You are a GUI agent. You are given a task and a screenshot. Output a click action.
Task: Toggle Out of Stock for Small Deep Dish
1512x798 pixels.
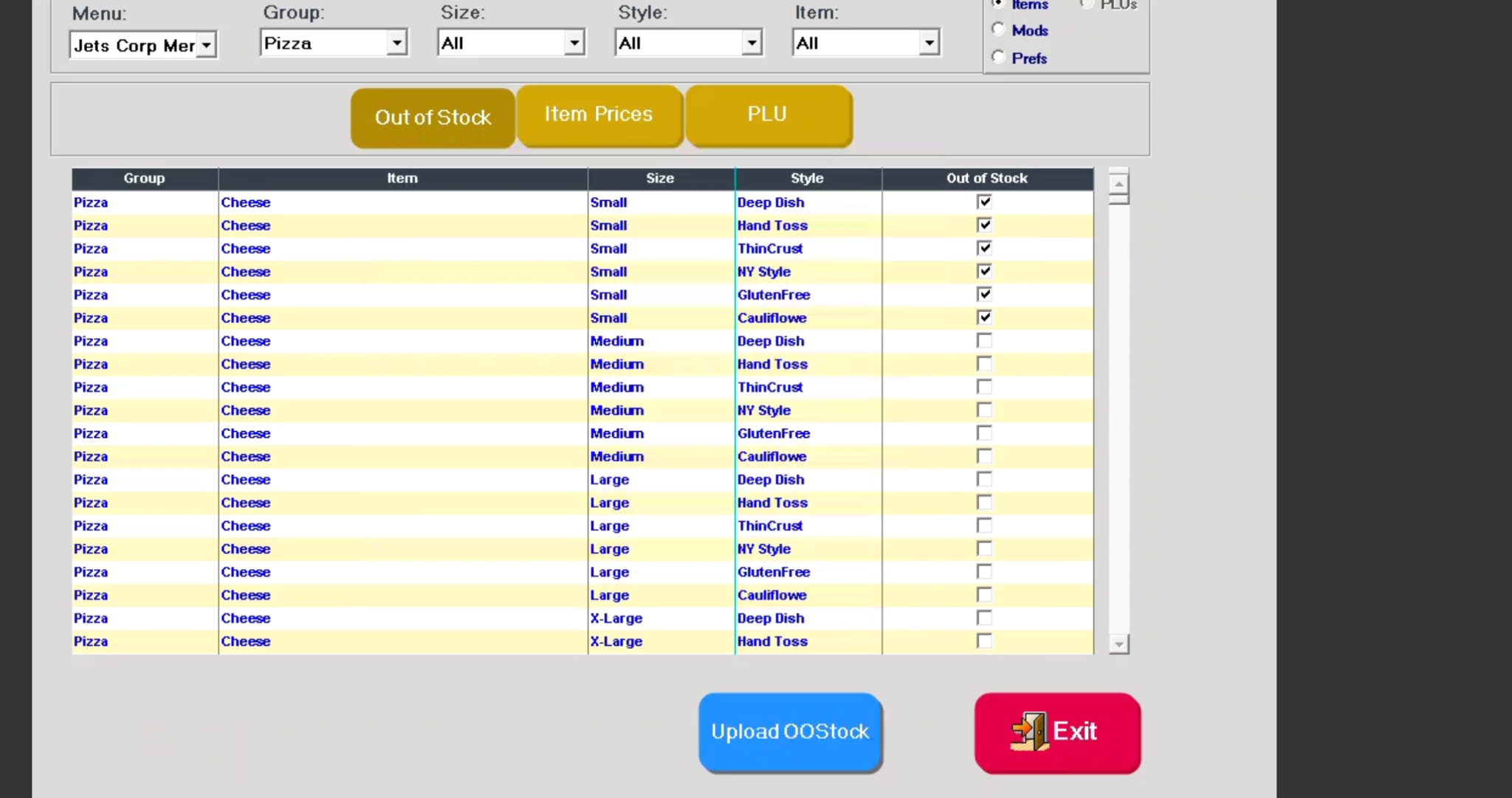tap(984, 202)
